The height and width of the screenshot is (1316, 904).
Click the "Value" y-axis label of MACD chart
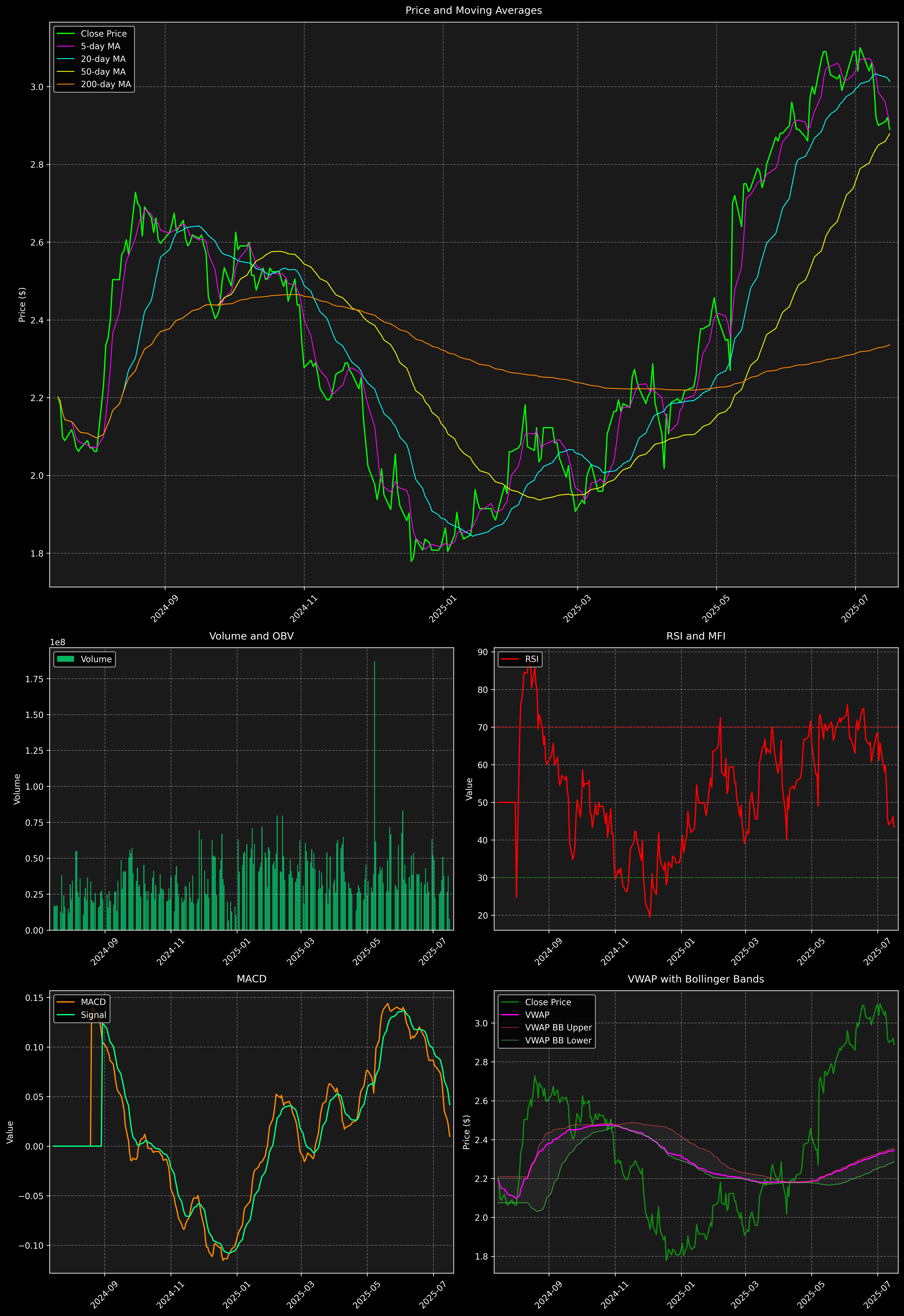[10, 1132]
